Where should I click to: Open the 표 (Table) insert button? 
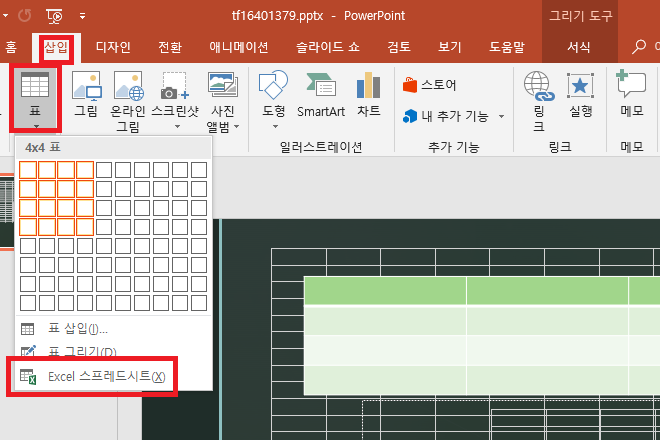[x=35, y=99]
